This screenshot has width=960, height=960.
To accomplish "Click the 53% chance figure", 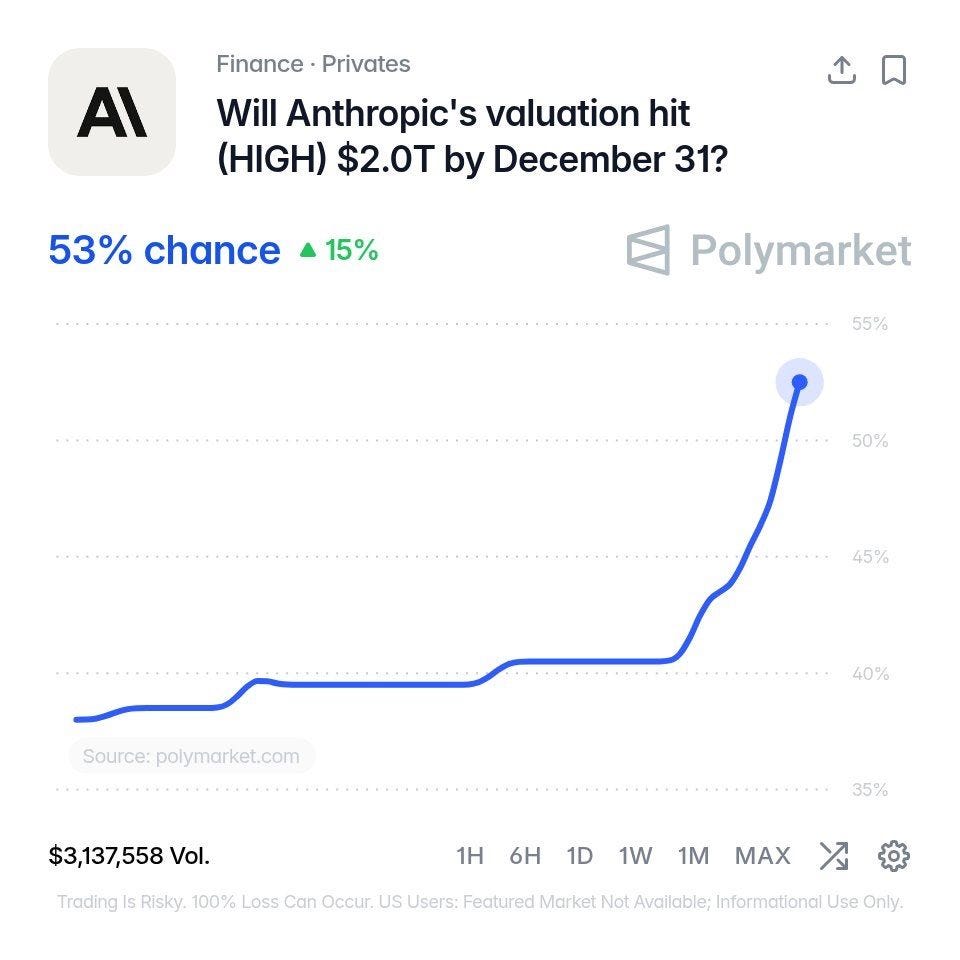I will [x=164, y=250].
